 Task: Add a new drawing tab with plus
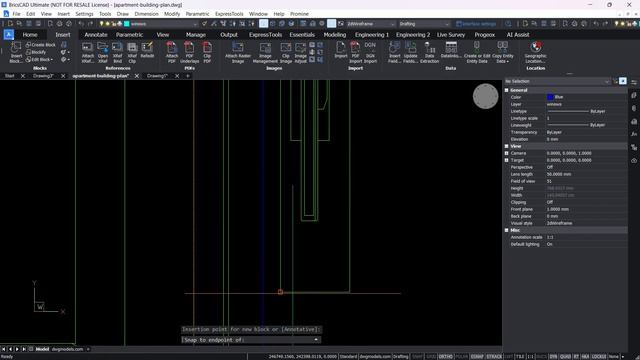188,76
